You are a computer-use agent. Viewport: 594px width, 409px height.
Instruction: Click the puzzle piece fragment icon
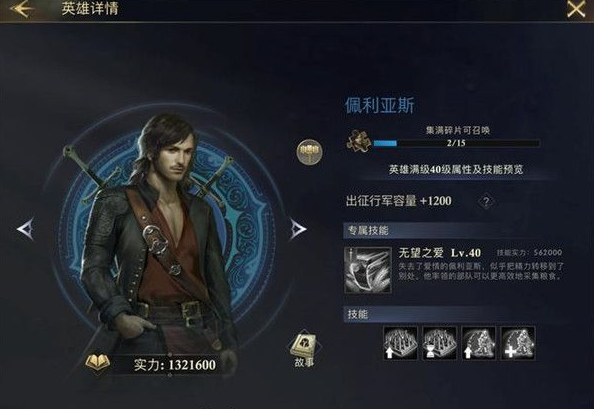358,141
